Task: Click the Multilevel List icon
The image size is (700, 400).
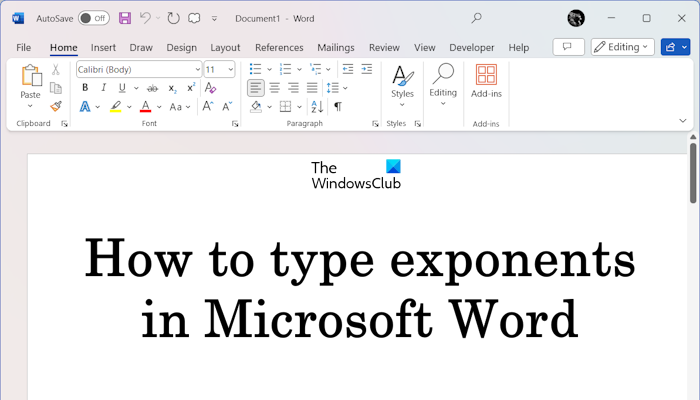Action: click(x=316, y=69)
